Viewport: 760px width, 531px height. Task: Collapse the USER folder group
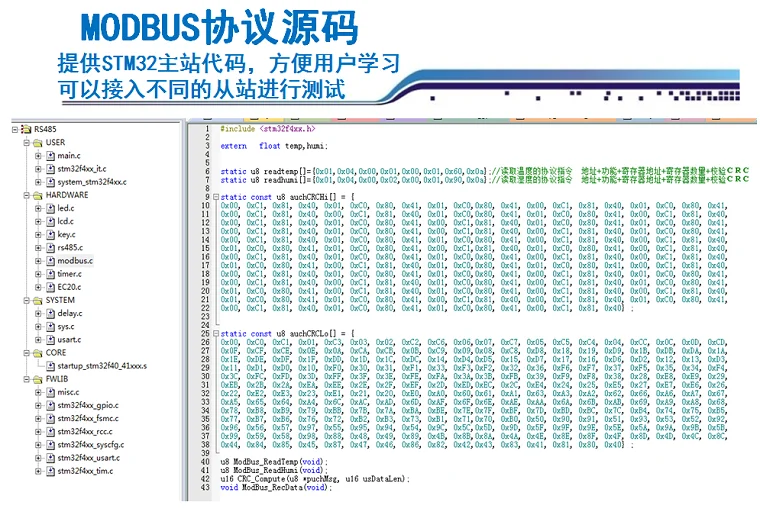coord(27,142)
